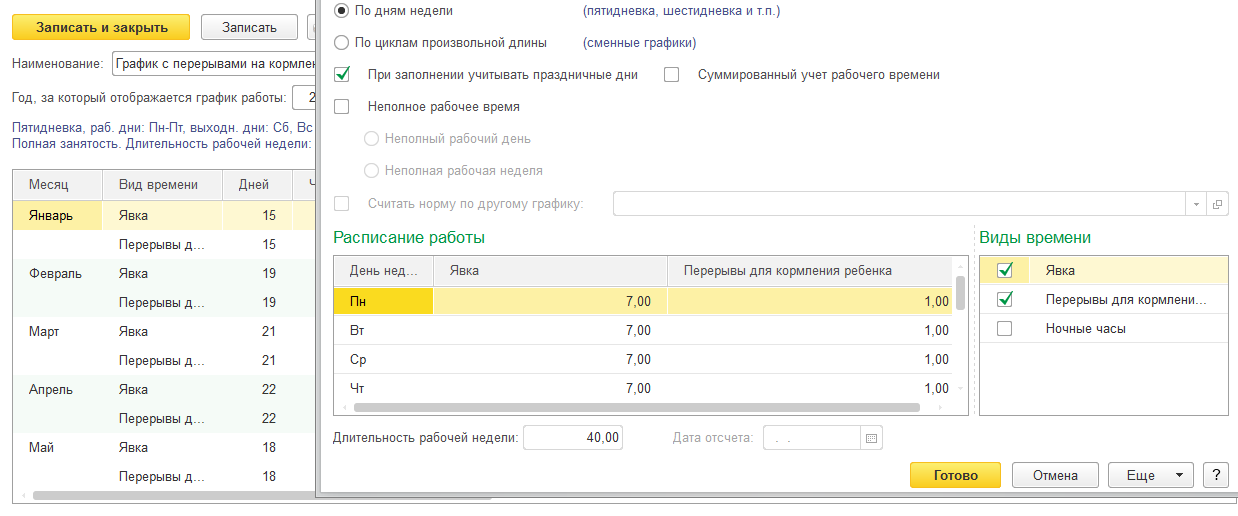The width and height of the screenshot is (1238, 516).
Task: Click the open-form icon beside the norm schedule field
Action: [1217, 204]
